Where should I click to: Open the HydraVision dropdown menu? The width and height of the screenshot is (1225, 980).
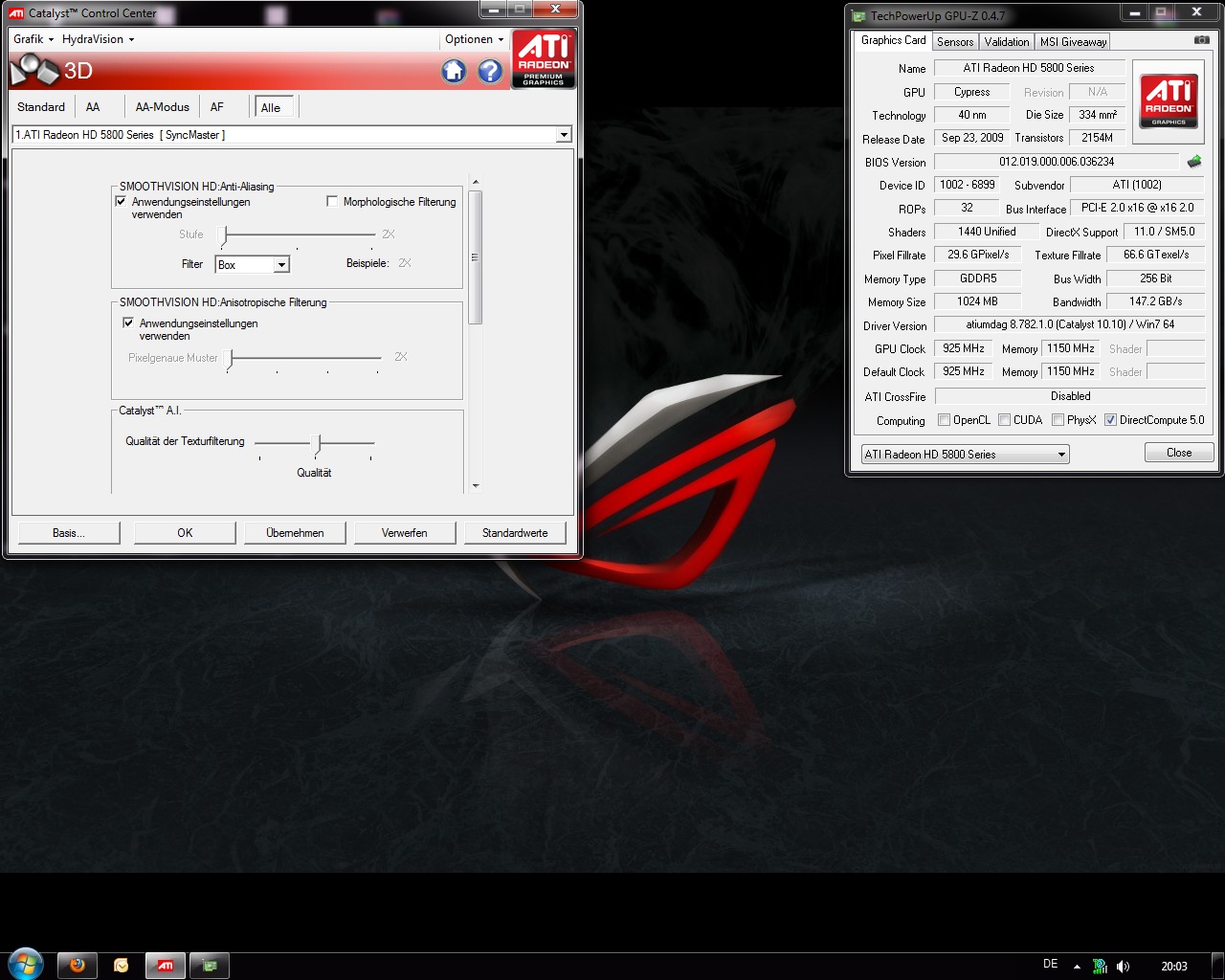point(99,39)
